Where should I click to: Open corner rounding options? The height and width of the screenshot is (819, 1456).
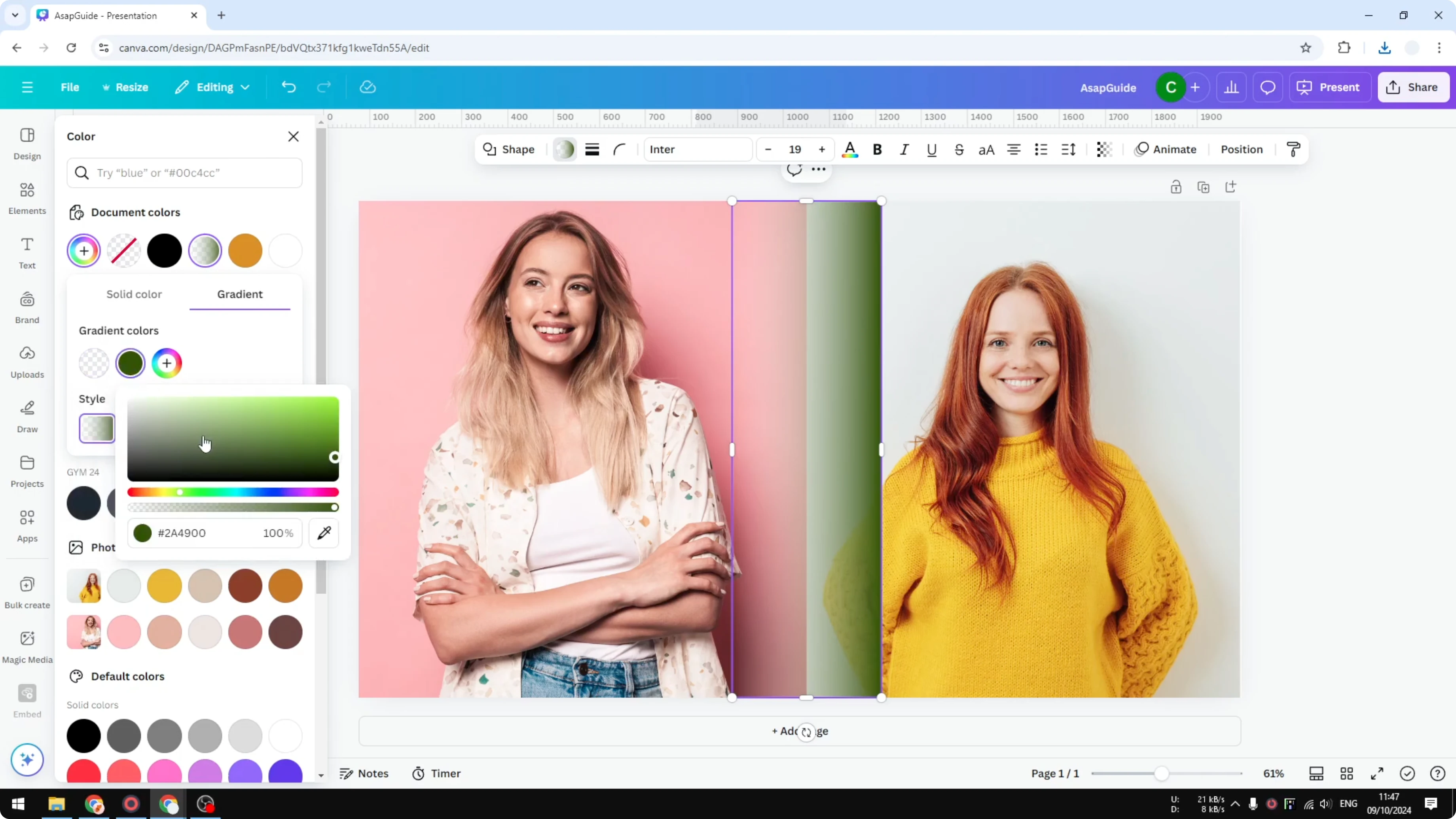coord(620,149)
